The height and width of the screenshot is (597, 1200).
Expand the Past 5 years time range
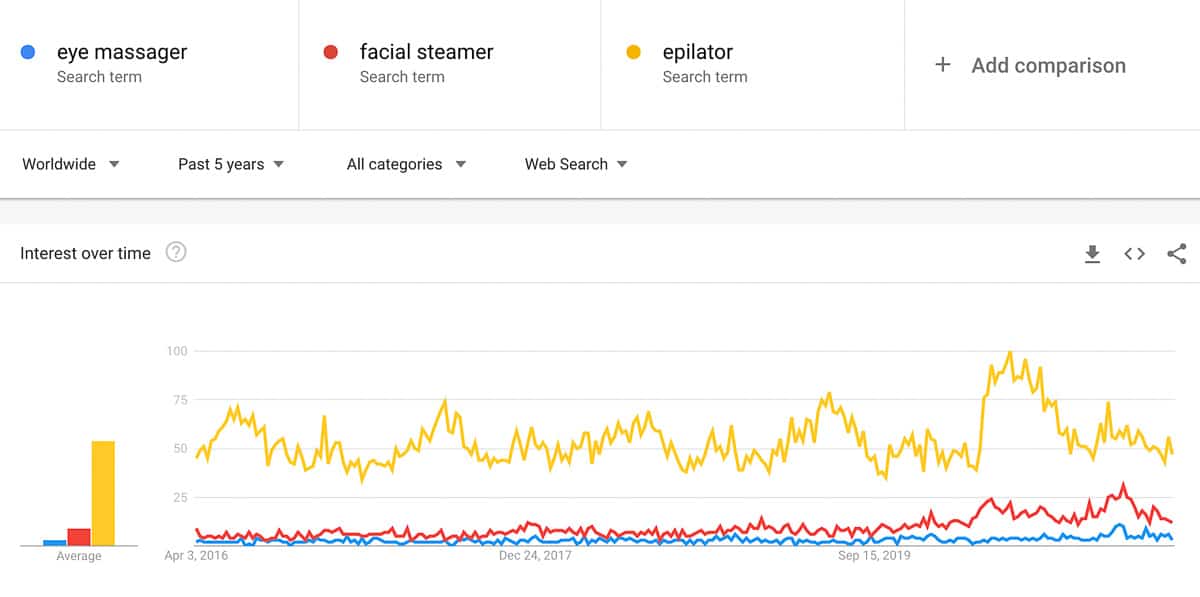[231, 164]
